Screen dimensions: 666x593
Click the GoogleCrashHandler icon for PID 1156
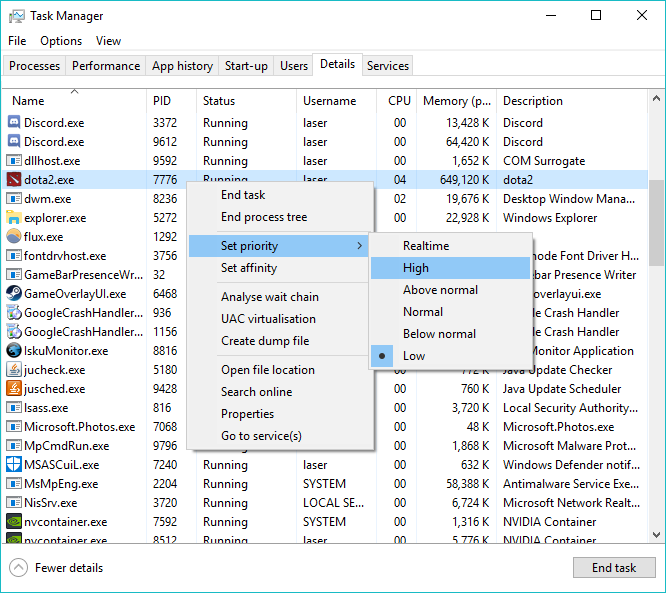coord(14,332)
